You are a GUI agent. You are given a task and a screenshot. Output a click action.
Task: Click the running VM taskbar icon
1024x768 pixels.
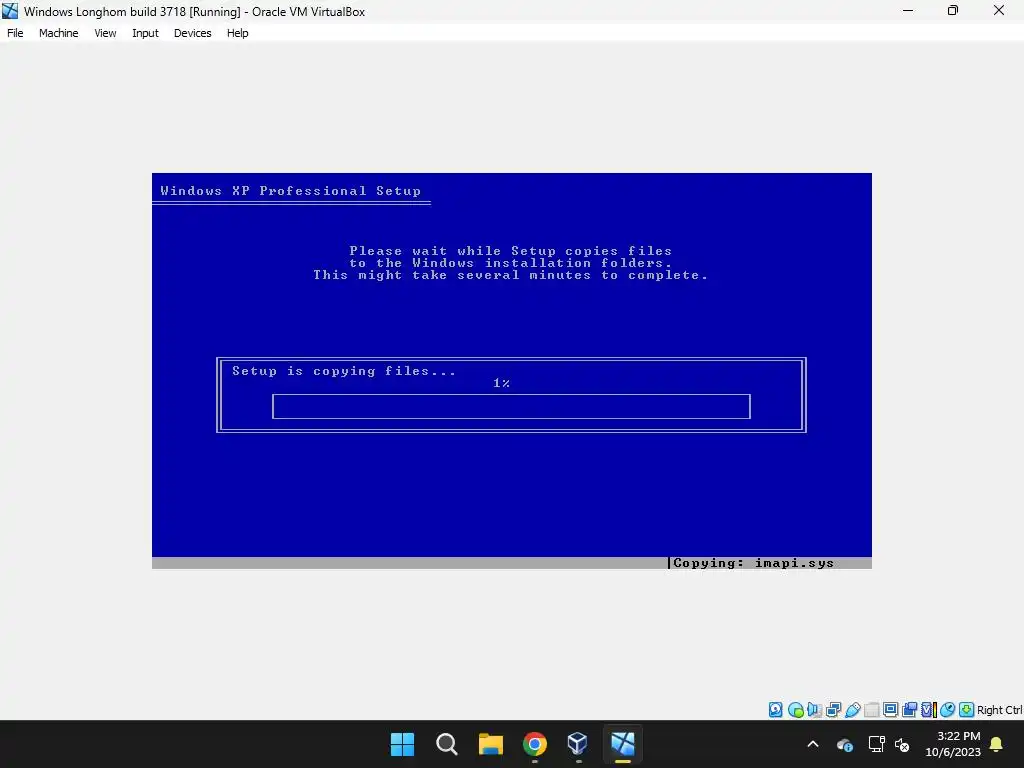(623, 744)
